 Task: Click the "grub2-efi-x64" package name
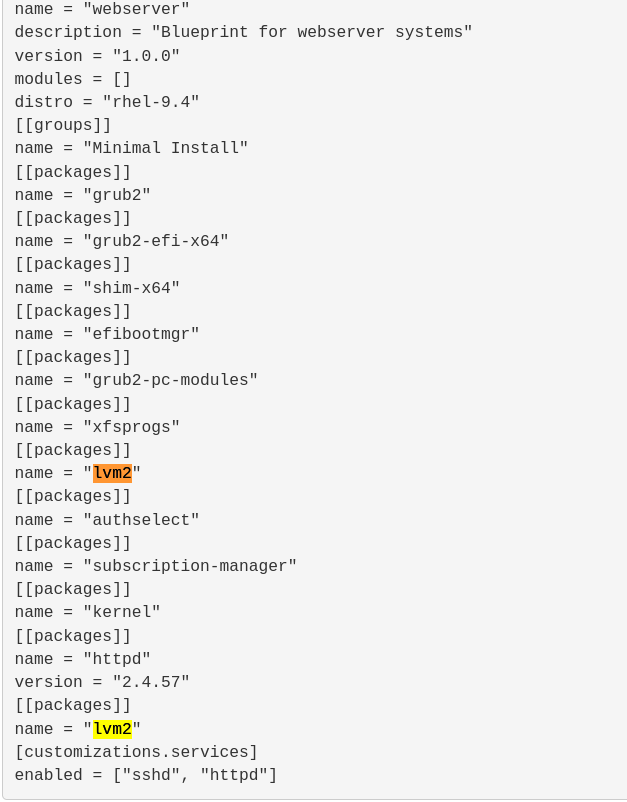156,241
